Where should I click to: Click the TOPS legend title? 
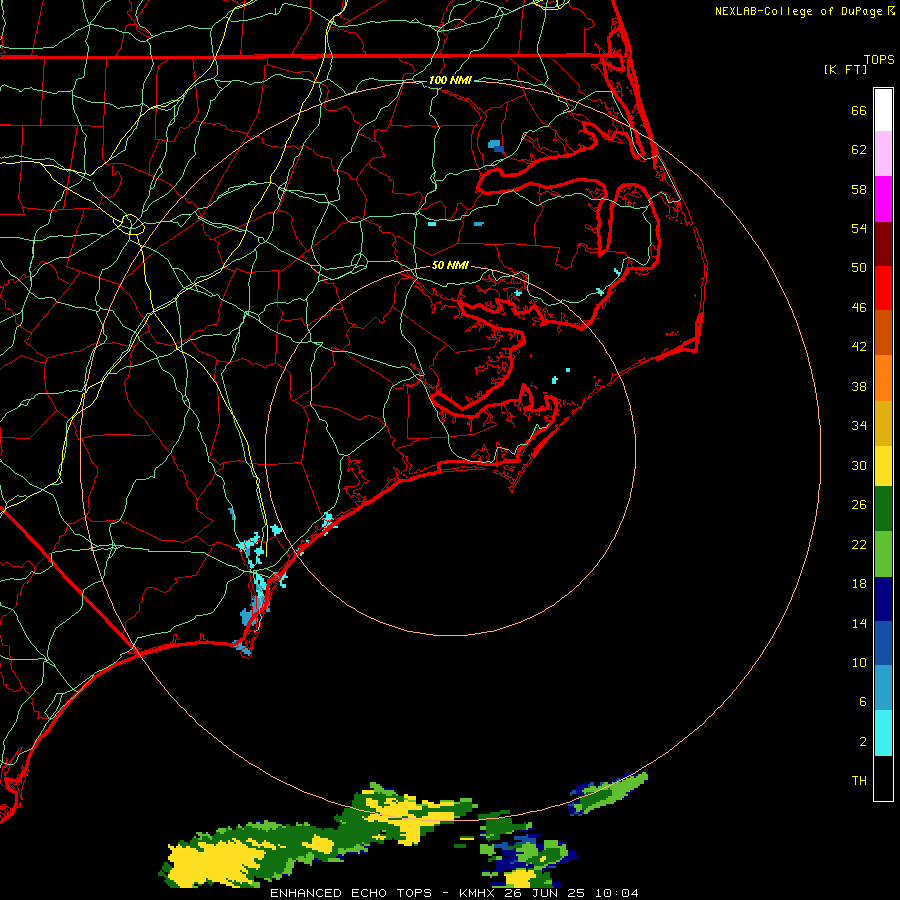click(x=879, y=60)
